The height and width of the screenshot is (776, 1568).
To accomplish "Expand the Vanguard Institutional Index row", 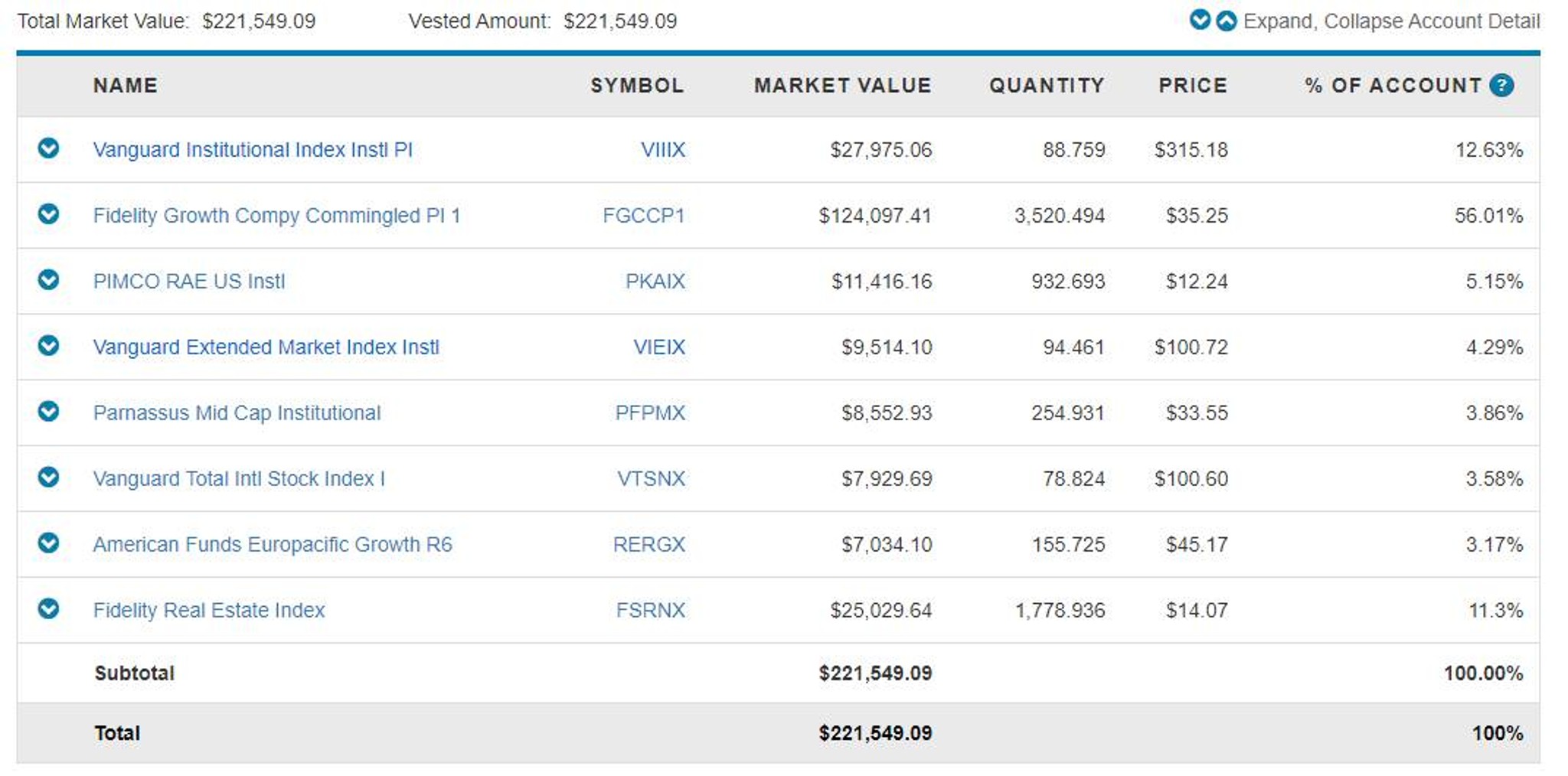I will pos(48,148).
